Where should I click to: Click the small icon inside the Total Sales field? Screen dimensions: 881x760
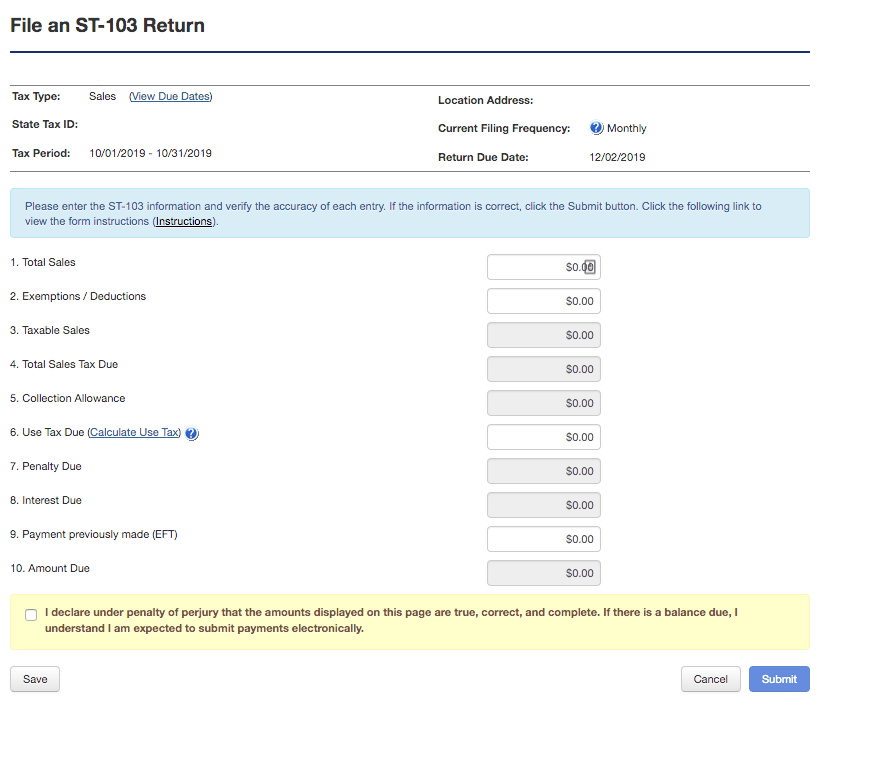(589, 267)
